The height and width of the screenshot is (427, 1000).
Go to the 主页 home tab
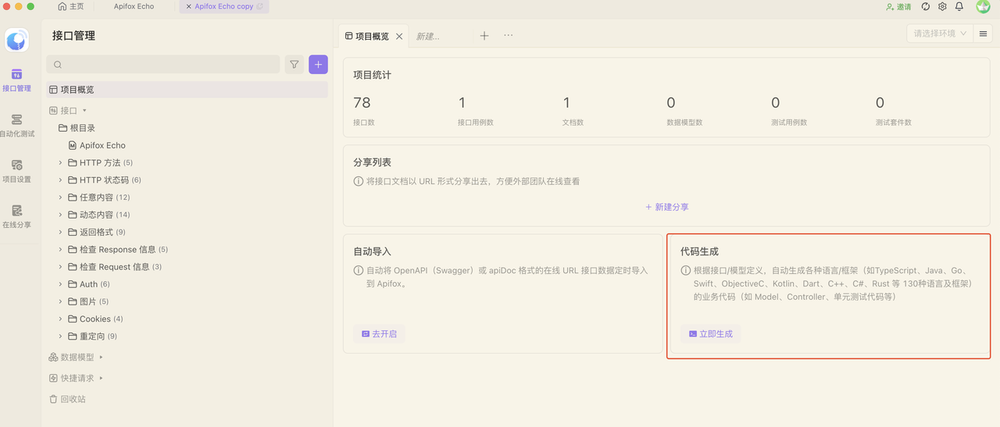[71, 6]
